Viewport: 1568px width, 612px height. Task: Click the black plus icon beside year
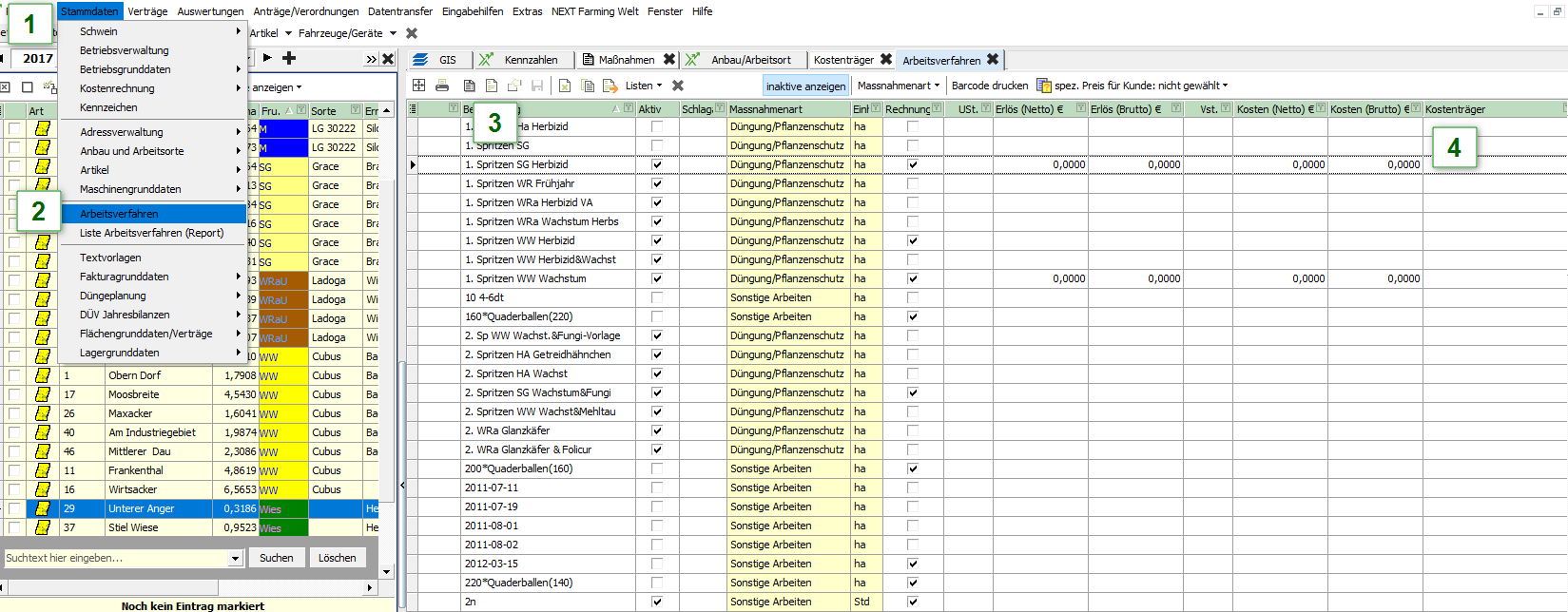[289, 58]
